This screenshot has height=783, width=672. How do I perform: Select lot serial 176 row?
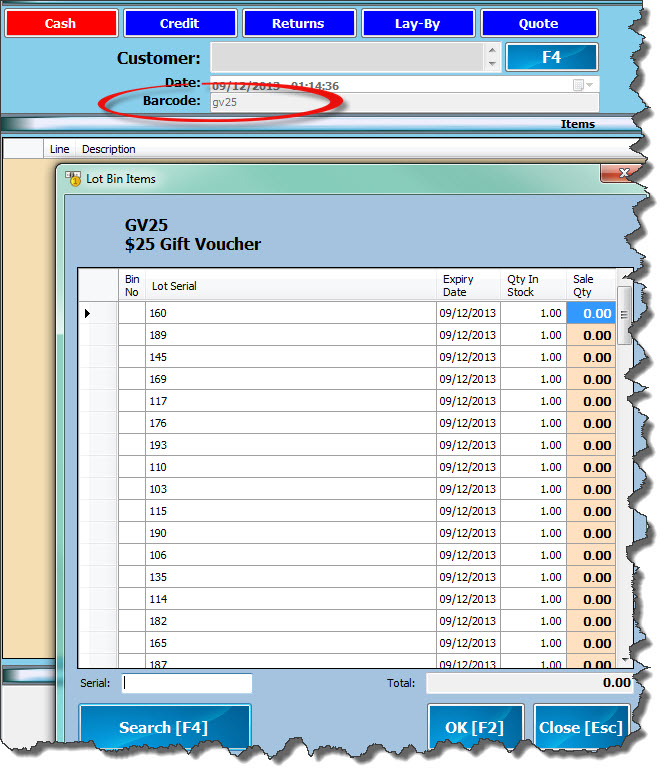346,423
